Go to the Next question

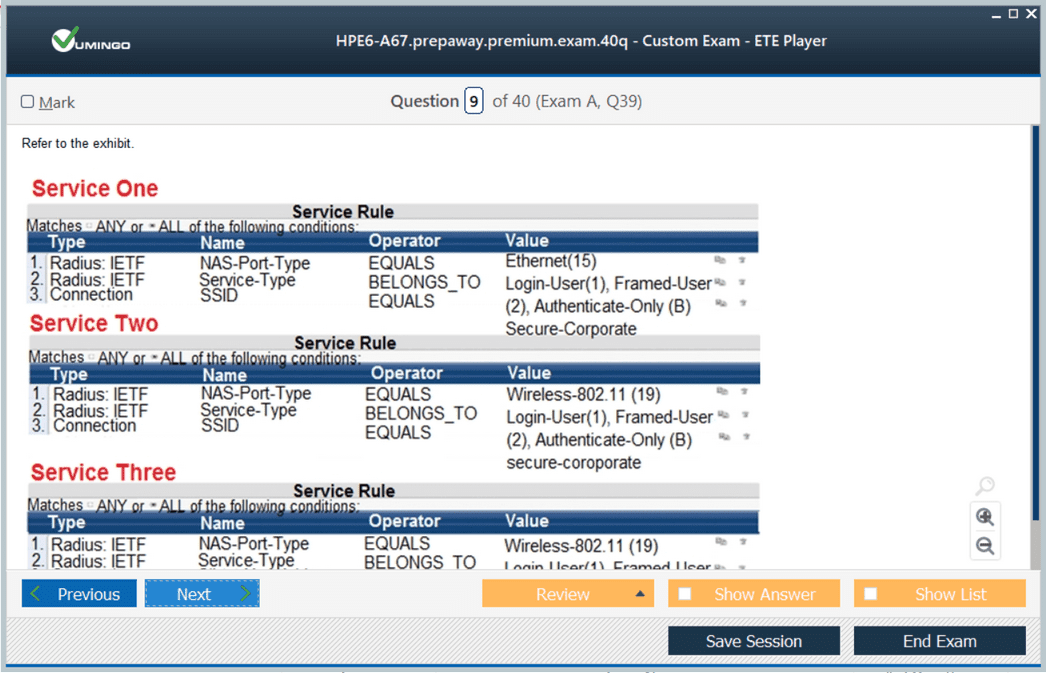click(x=202, y=594)
